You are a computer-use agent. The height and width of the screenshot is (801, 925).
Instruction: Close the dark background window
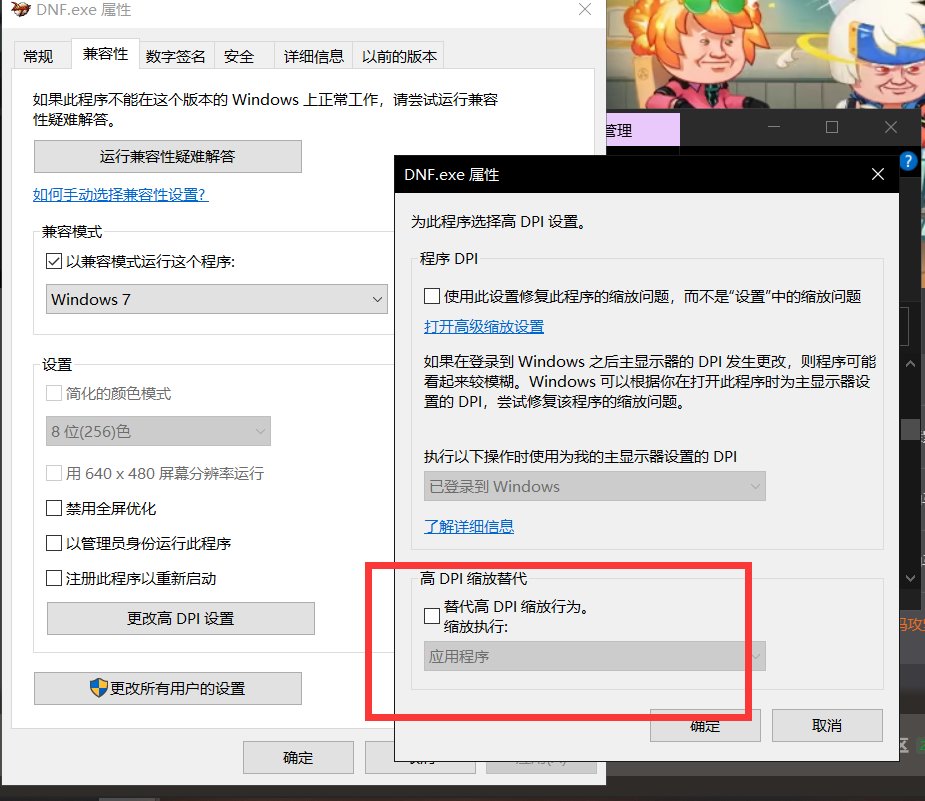[891, 127]
